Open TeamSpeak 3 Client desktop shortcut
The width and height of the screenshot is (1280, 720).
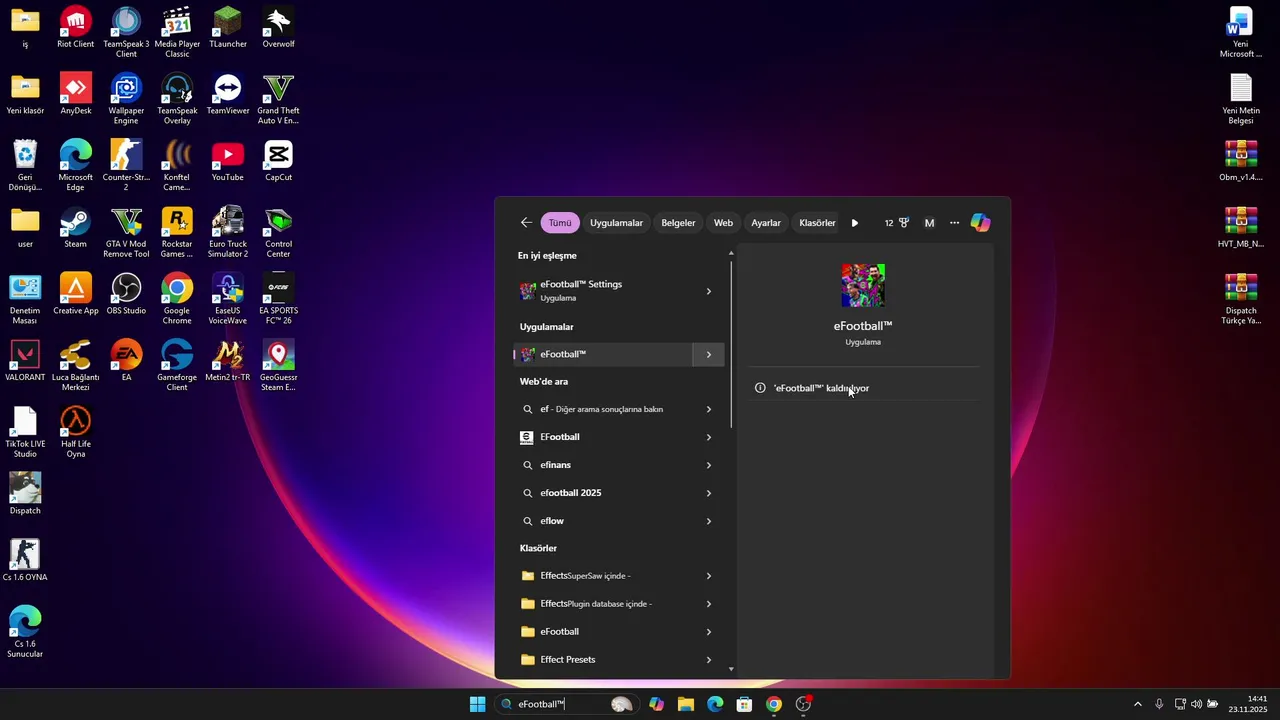coord(126,32)
